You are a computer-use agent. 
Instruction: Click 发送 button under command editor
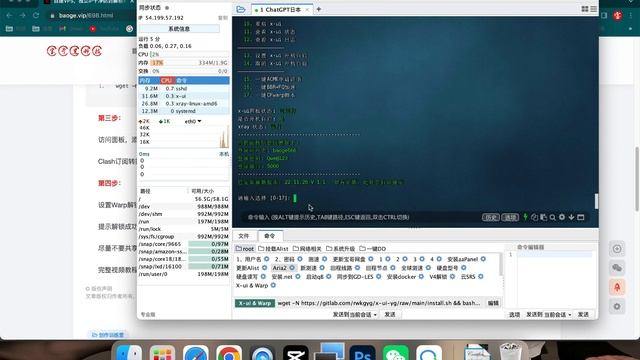point(583,315)
